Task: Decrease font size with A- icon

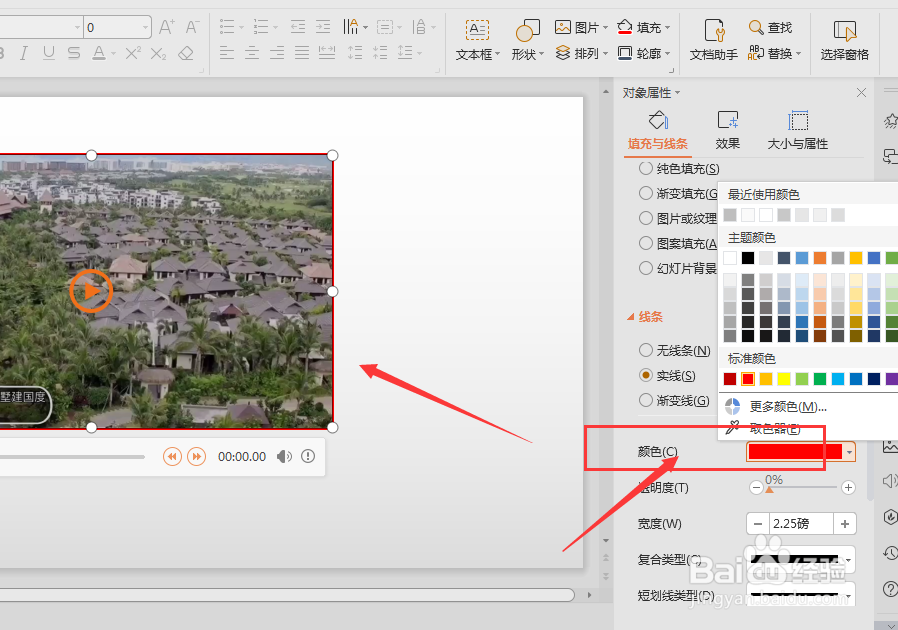Action: click(x=192, y=27)
